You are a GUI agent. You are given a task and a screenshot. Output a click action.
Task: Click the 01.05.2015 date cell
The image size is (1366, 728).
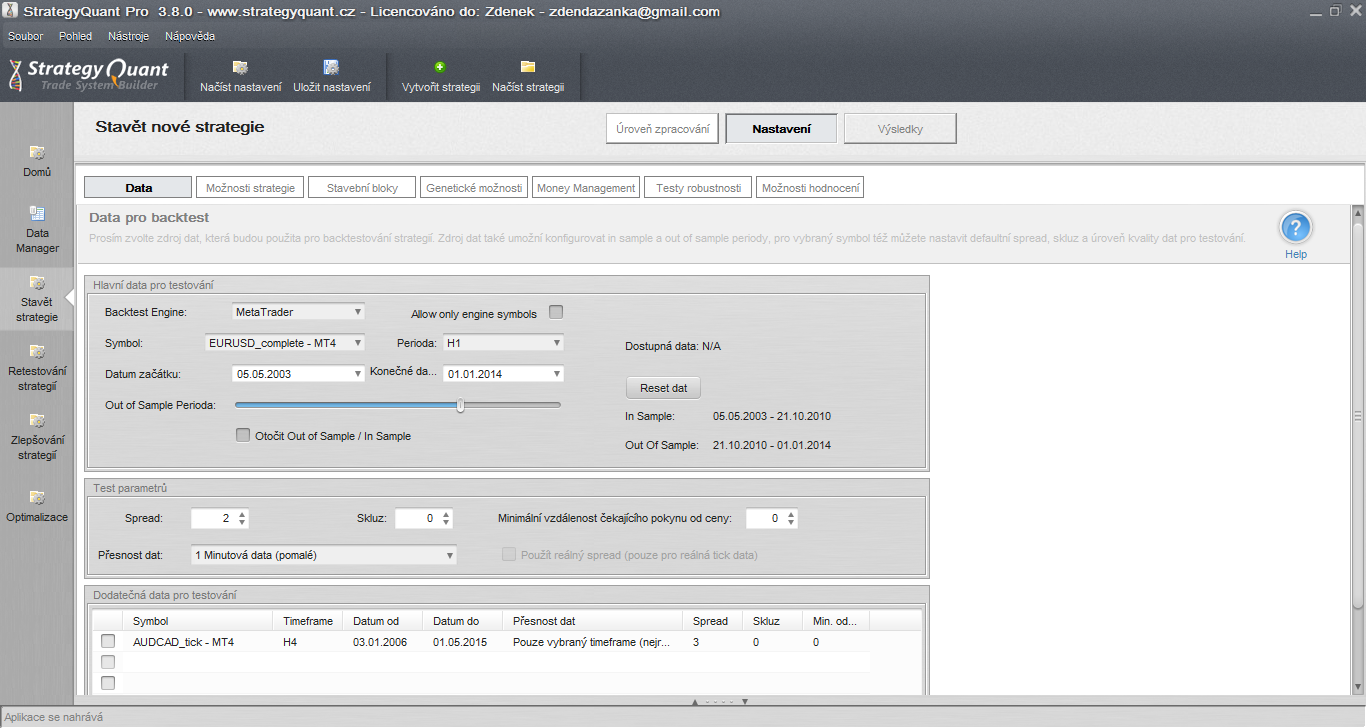point(460,642)
